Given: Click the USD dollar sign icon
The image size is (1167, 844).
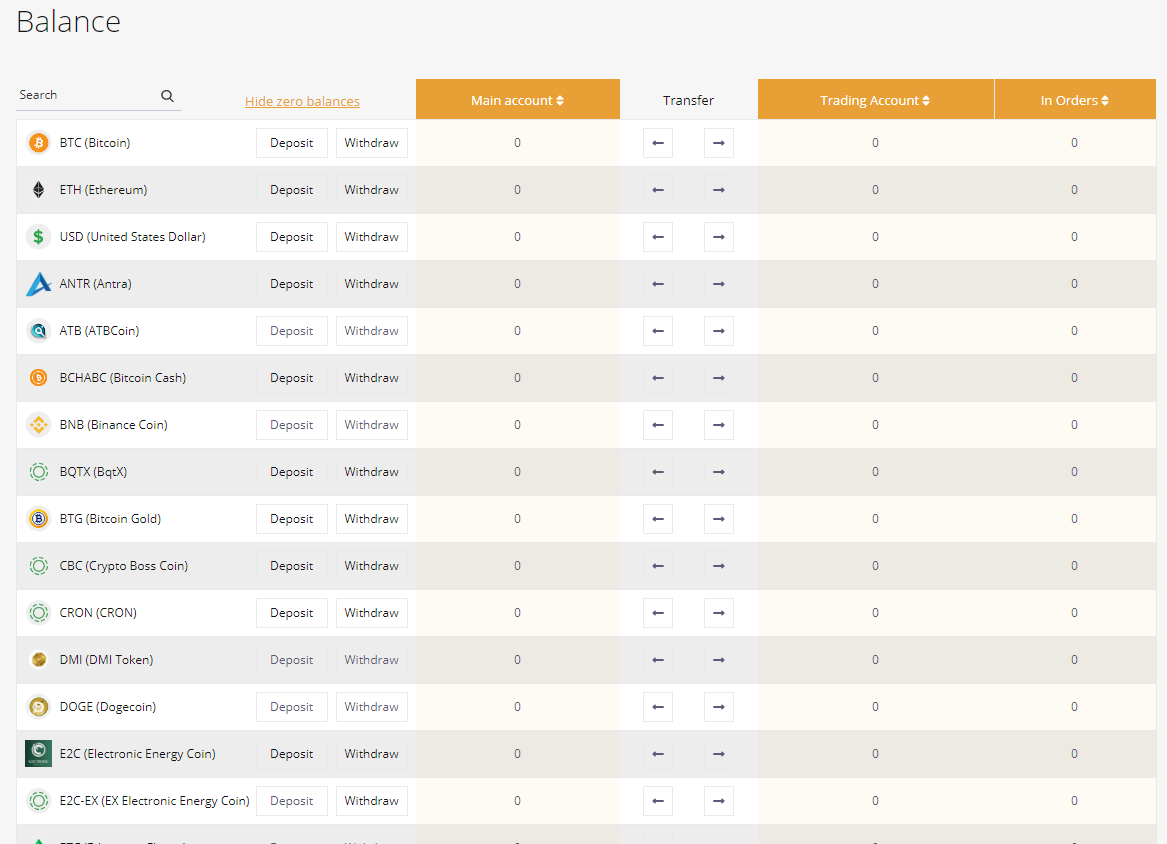Looking at the screenshot, I should 38,237.
